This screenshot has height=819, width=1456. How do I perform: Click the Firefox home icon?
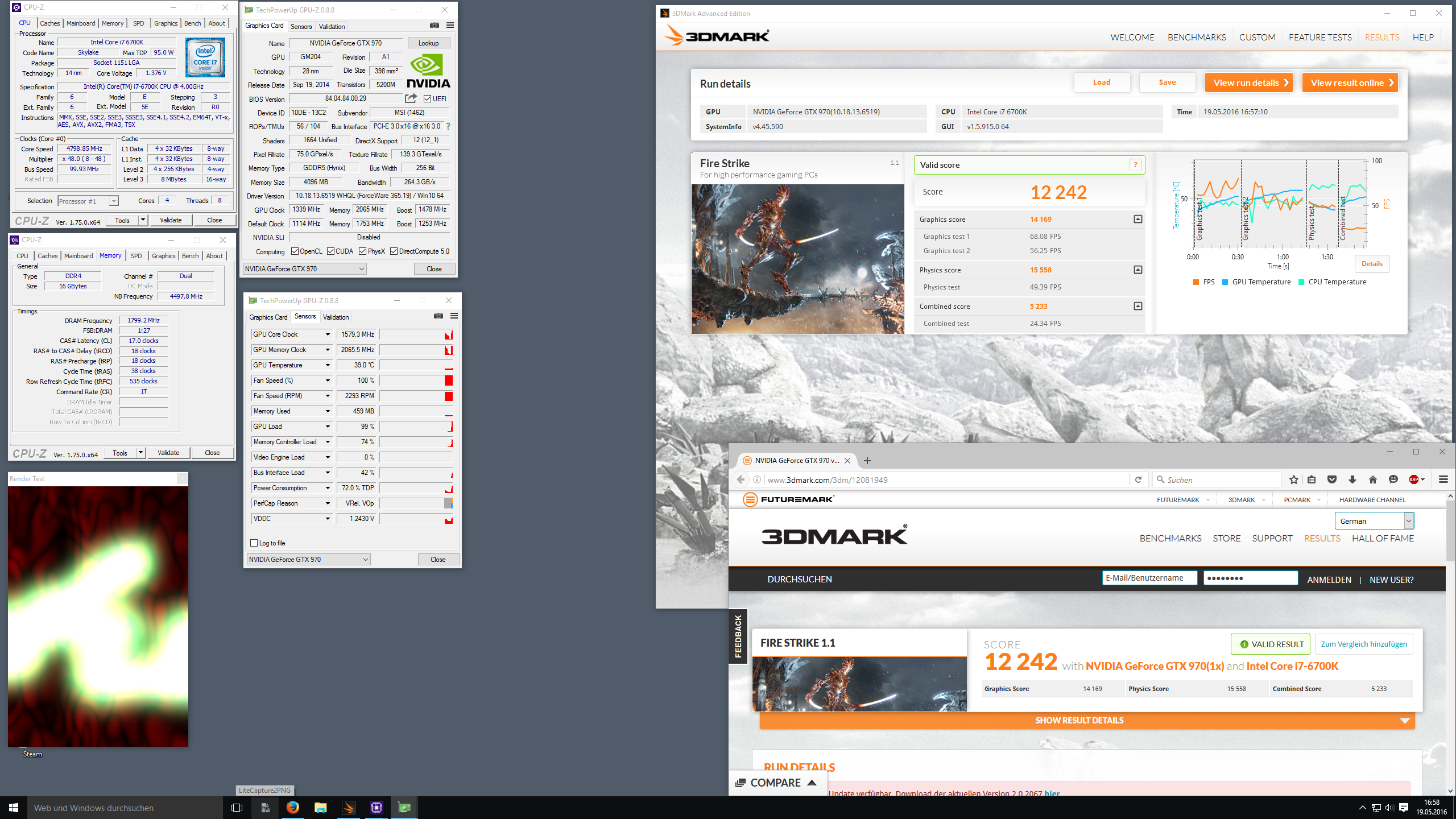tap(1373, 479)
